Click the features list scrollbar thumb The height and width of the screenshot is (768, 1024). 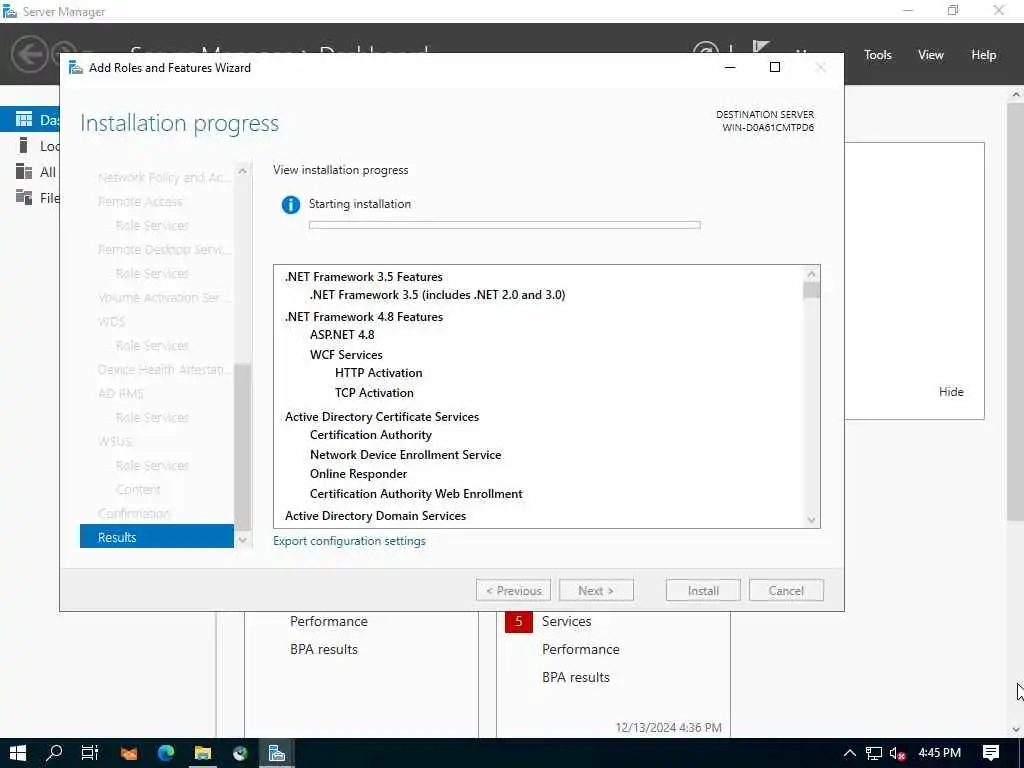tap(811, 291)
